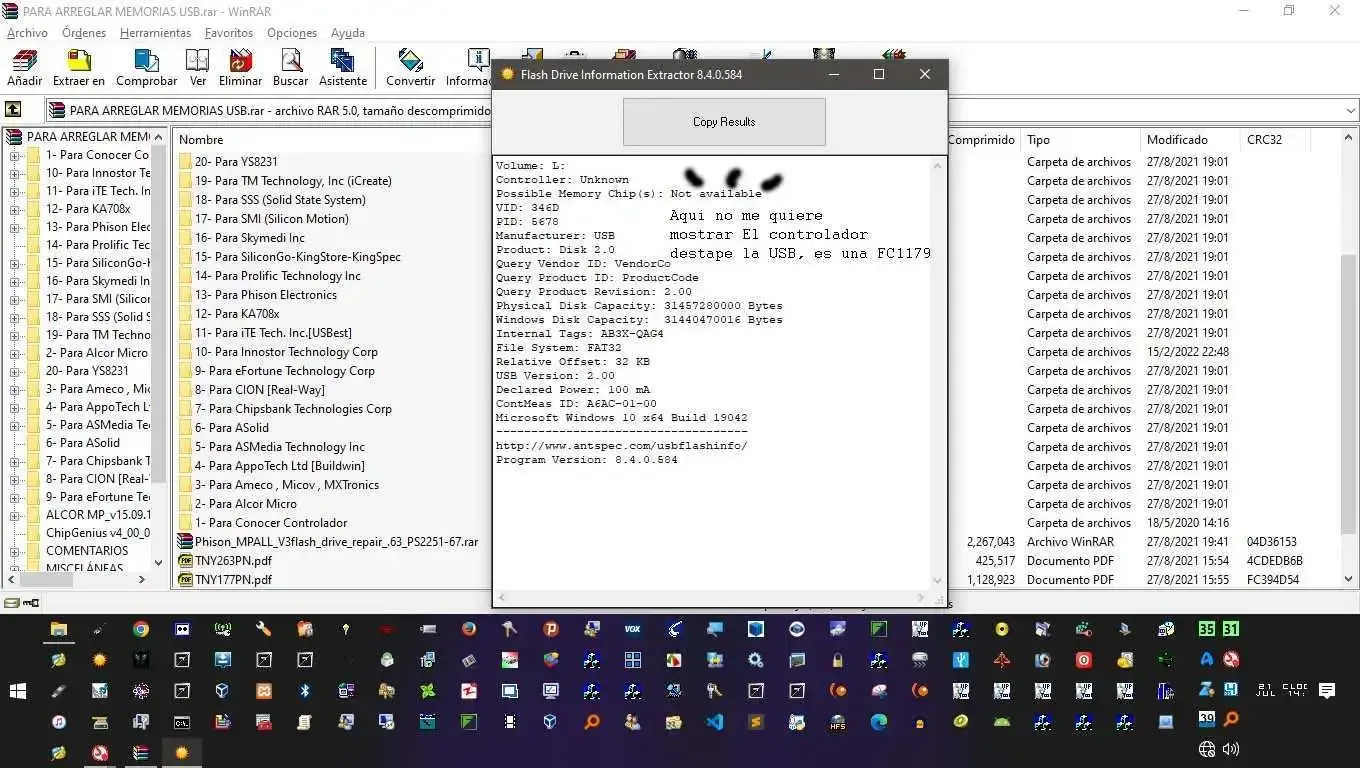Open the Windows Start menu
The width and height of the screenshot is (1360, 768).
pos(18,691)
